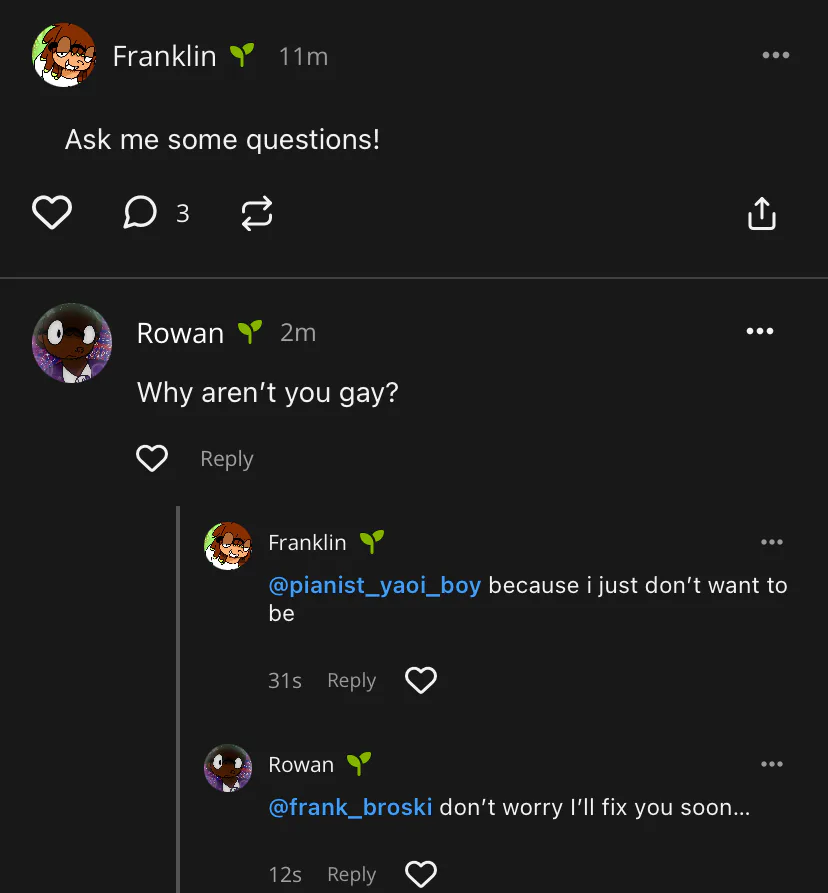Image resolution: width=828 pixels, height=893 pixels.
Task: Open the @frank_broski mention link
Action: 350,806
